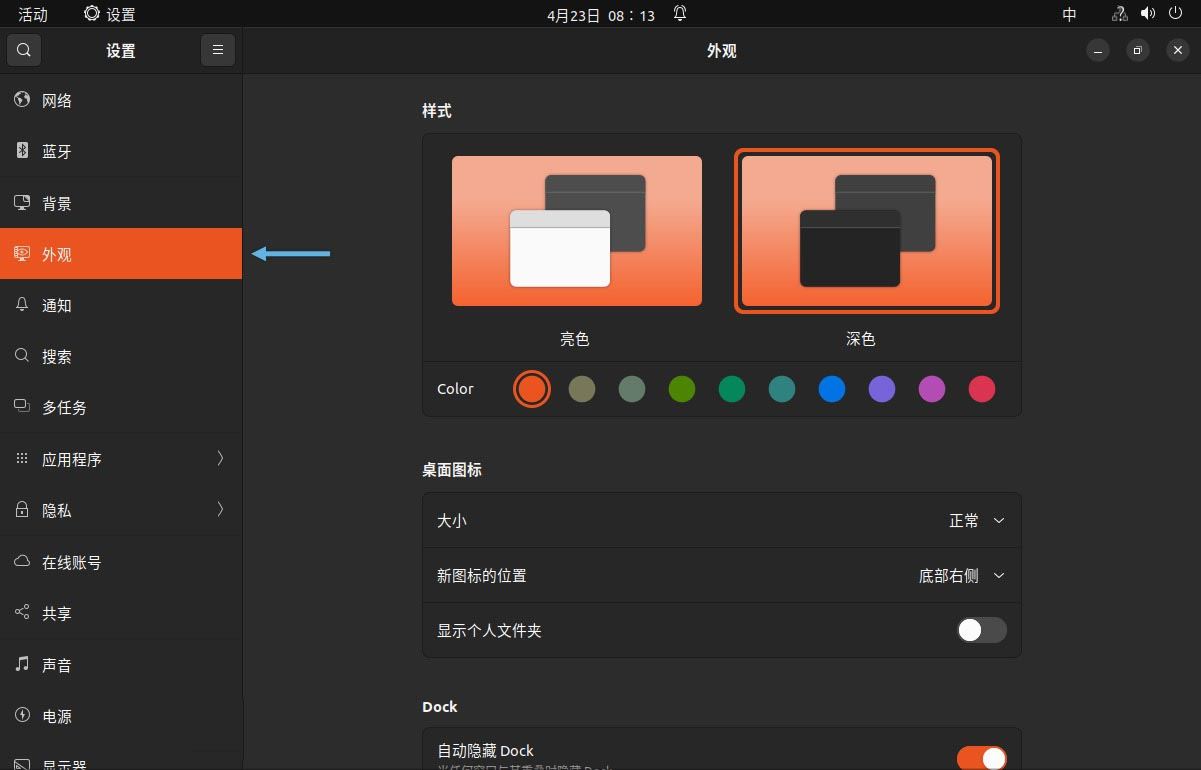The width and height of the screenshot is (1201, 770).
Task: Click the cloud icon beside 在线账号
Action: pyautogui.click(x=22, y=562)
